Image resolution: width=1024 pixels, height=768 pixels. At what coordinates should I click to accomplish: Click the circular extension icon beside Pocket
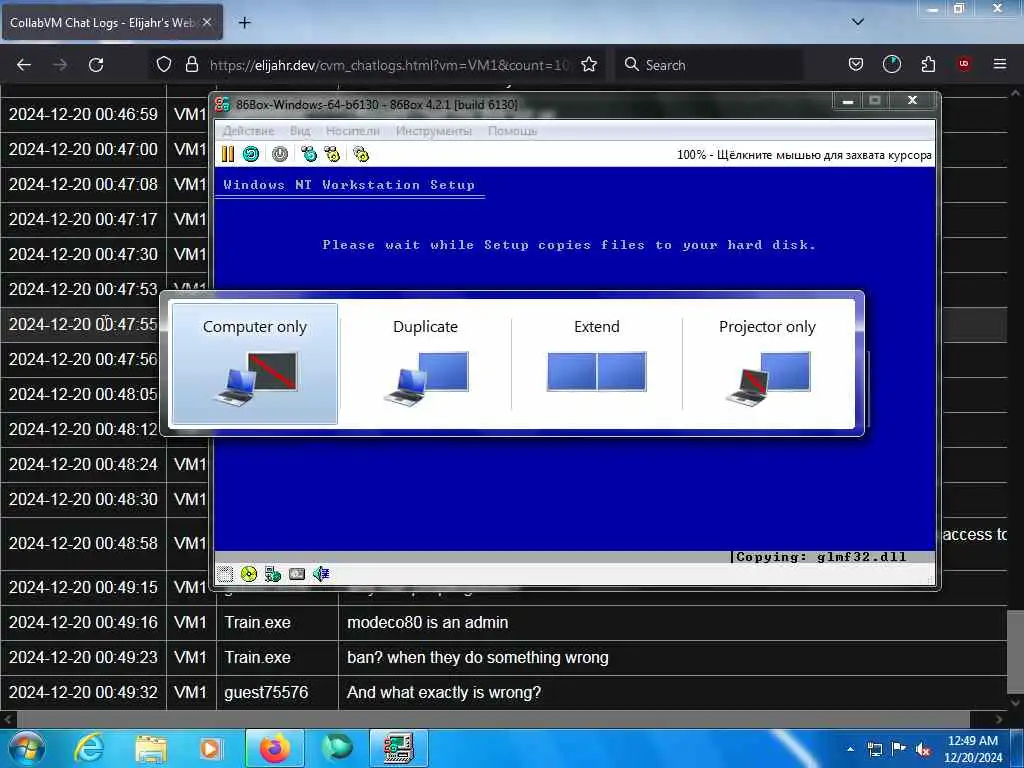tap(892, 65)
